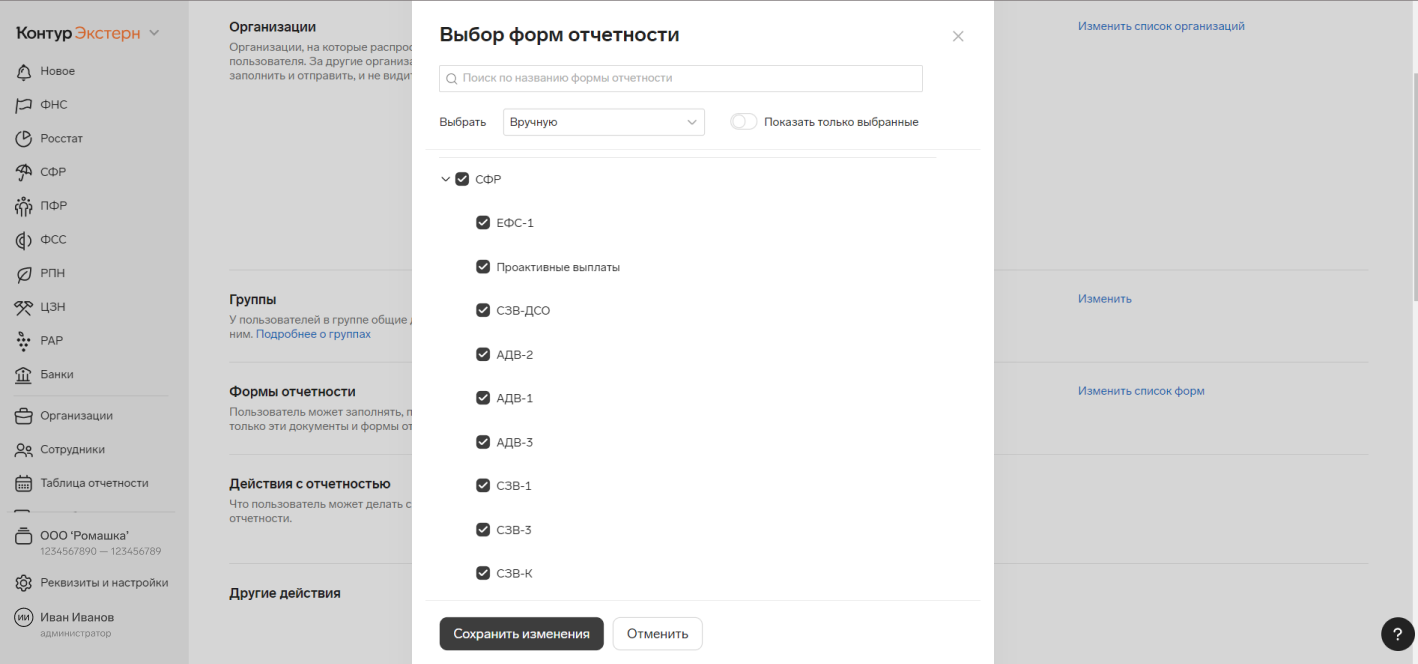Select the СФР umbrella icon in sidebar
This screenshot has width=1418, height=664.
(x=24, y=172)
